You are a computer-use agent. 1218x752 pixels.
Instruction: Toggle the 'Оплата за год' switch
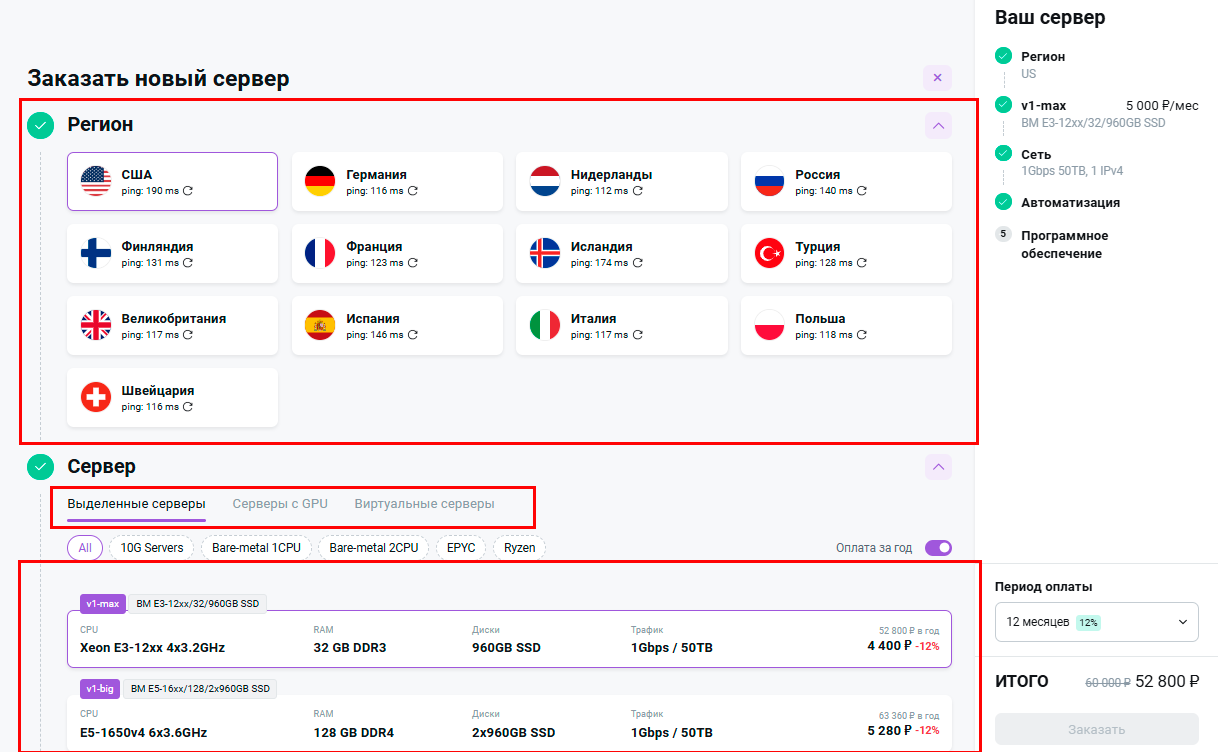coord(938,548)
